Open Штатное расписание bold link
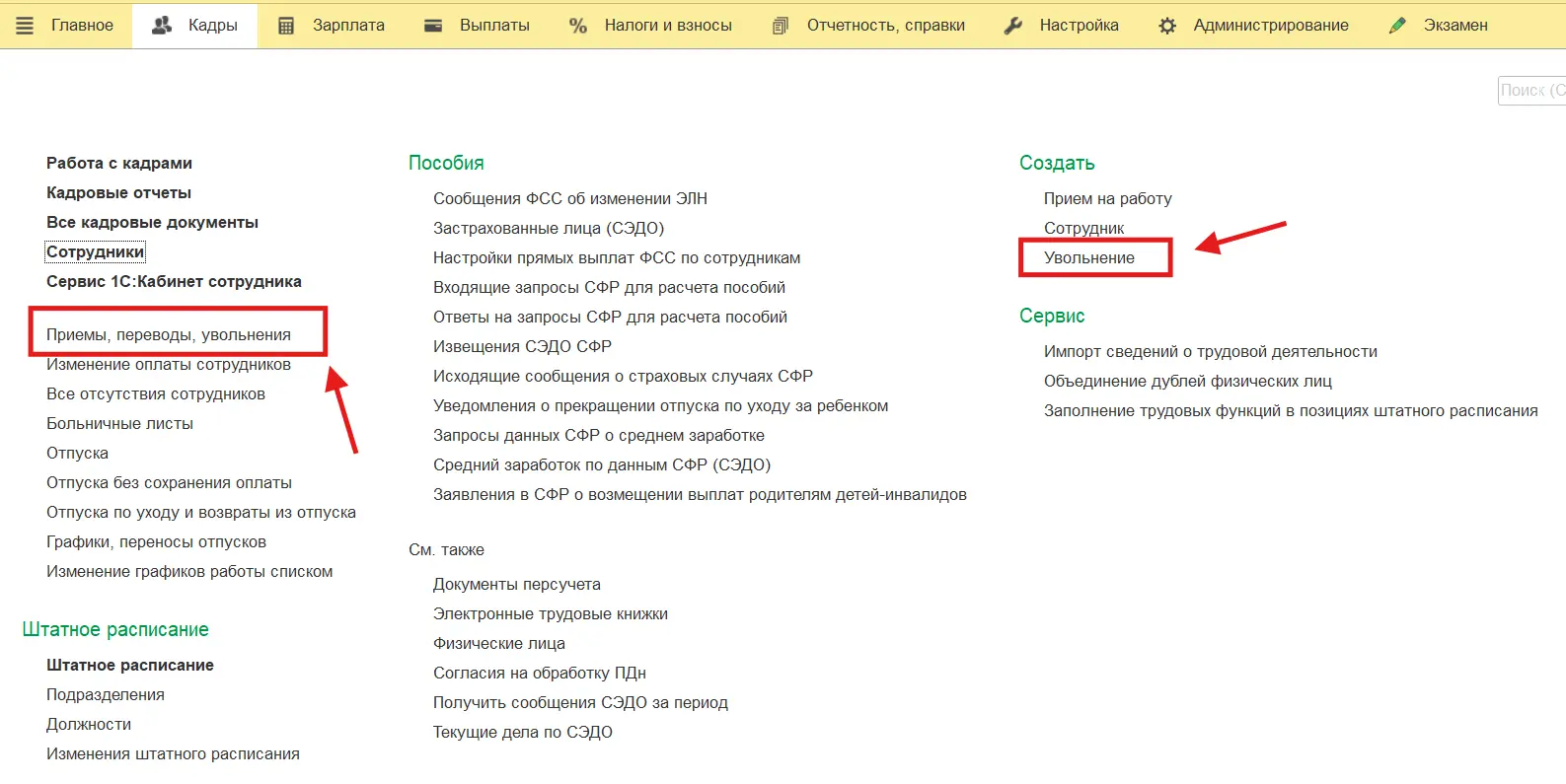This screenshot has height=784, width=1566. [129, 665]
